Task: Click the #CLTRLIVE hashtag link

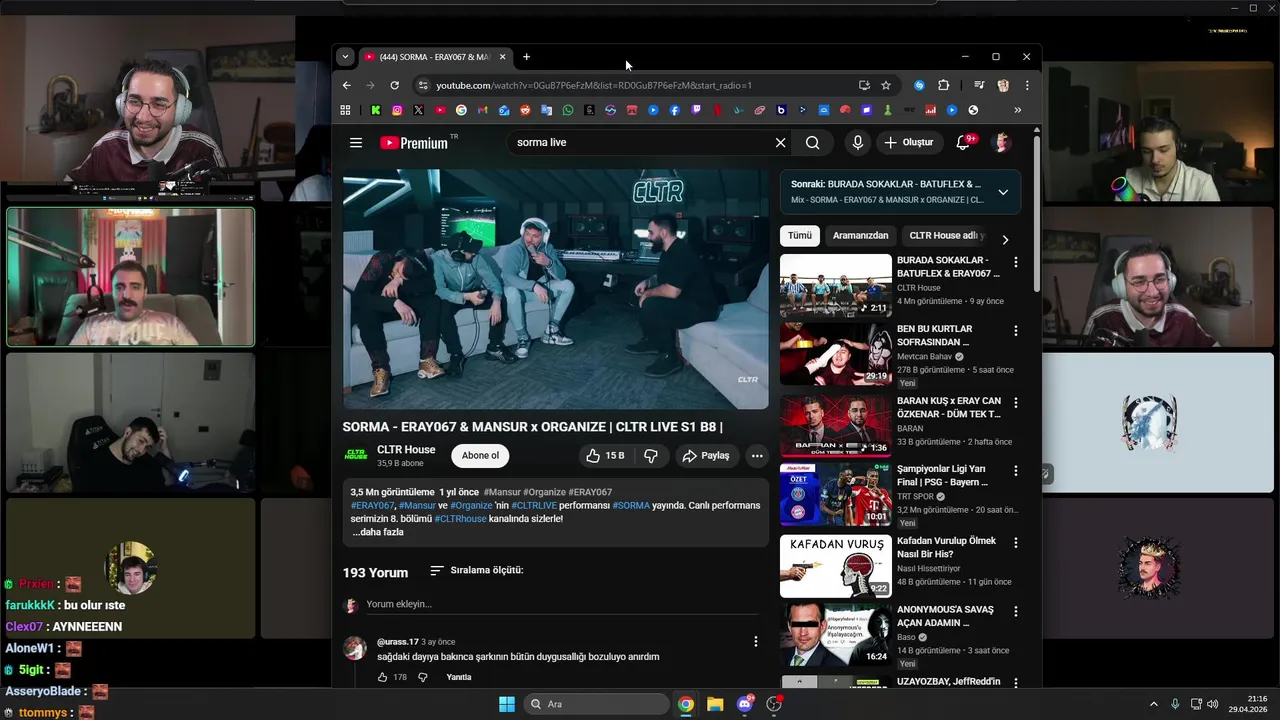Action: [534, 506]
